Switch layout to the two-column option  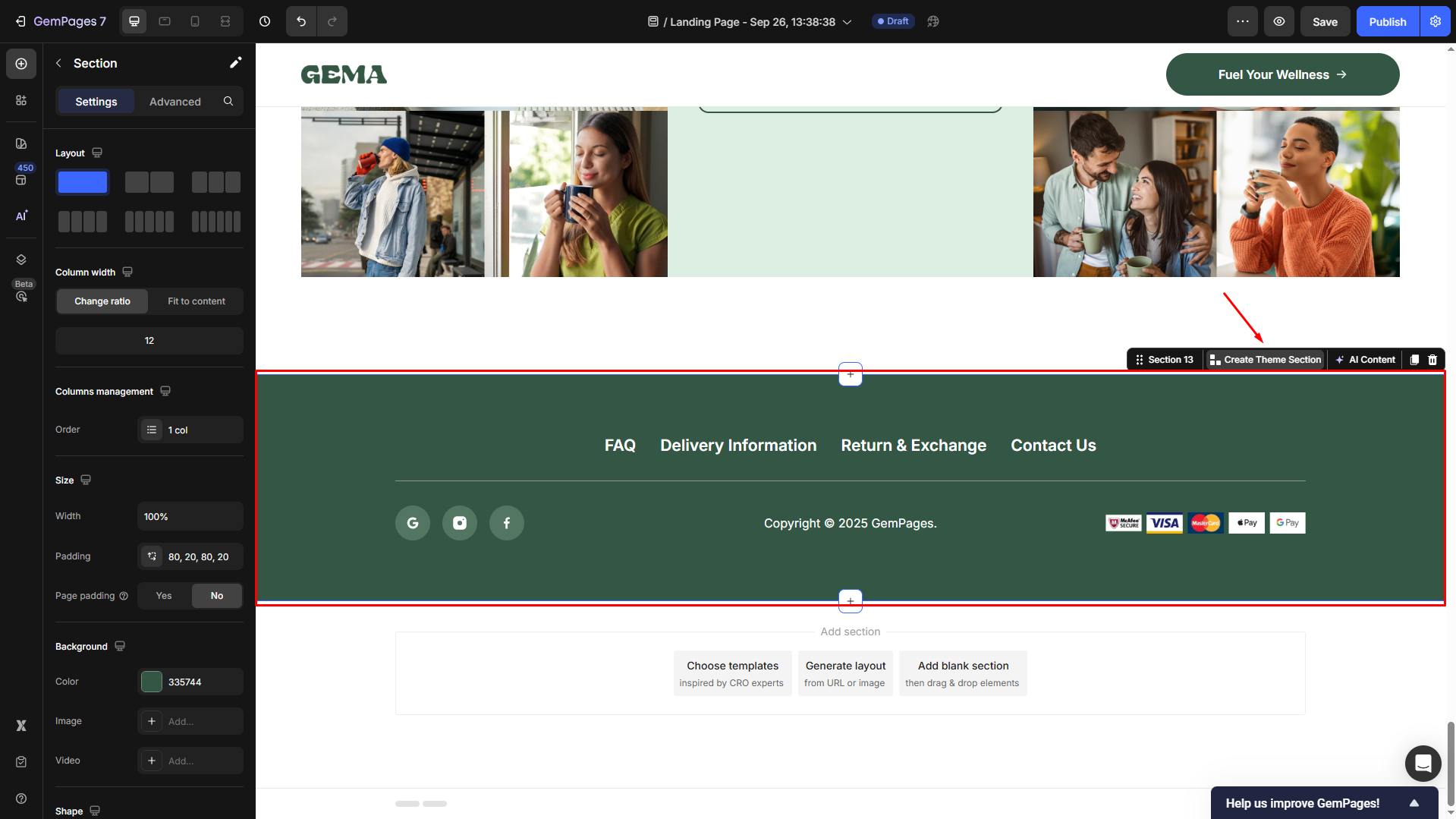coord(149,182)
